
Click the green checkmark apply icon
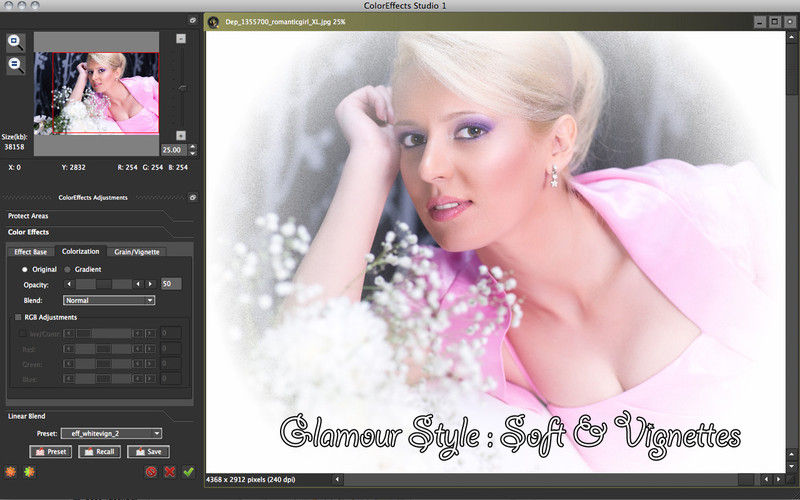[x=188, y=472]
